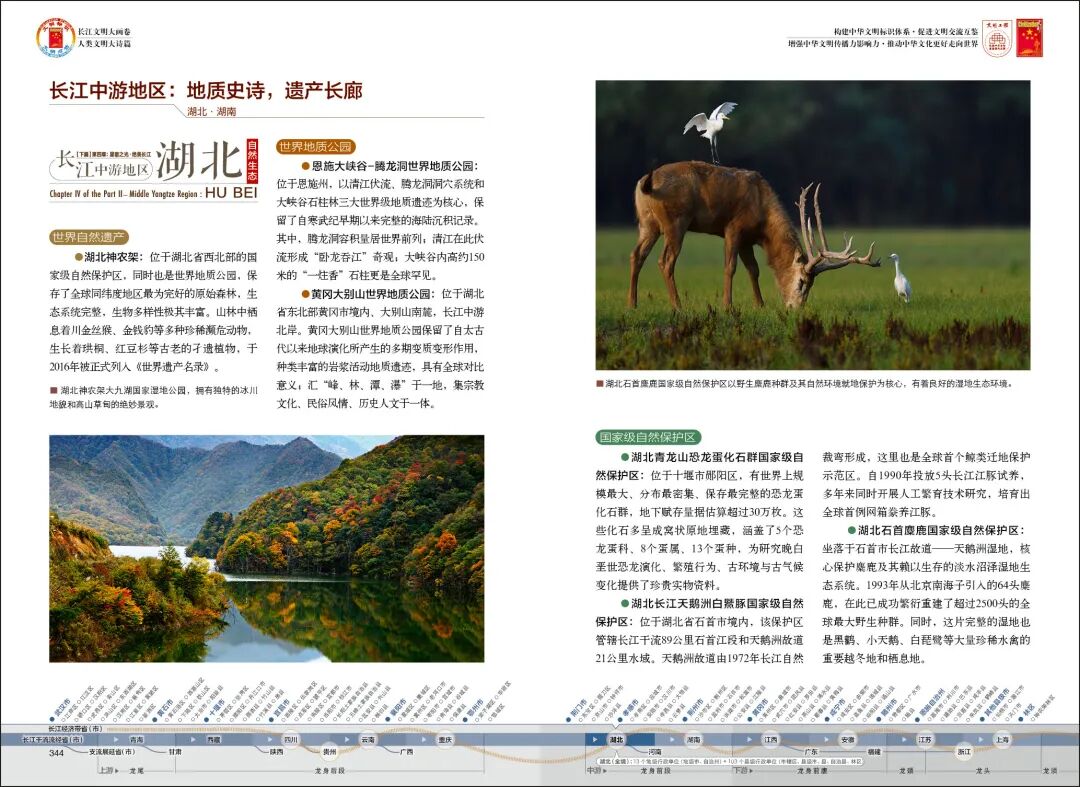1080x787 pixels.
Task: Click the play arrow before 湖南
Action: coord(672,739)
